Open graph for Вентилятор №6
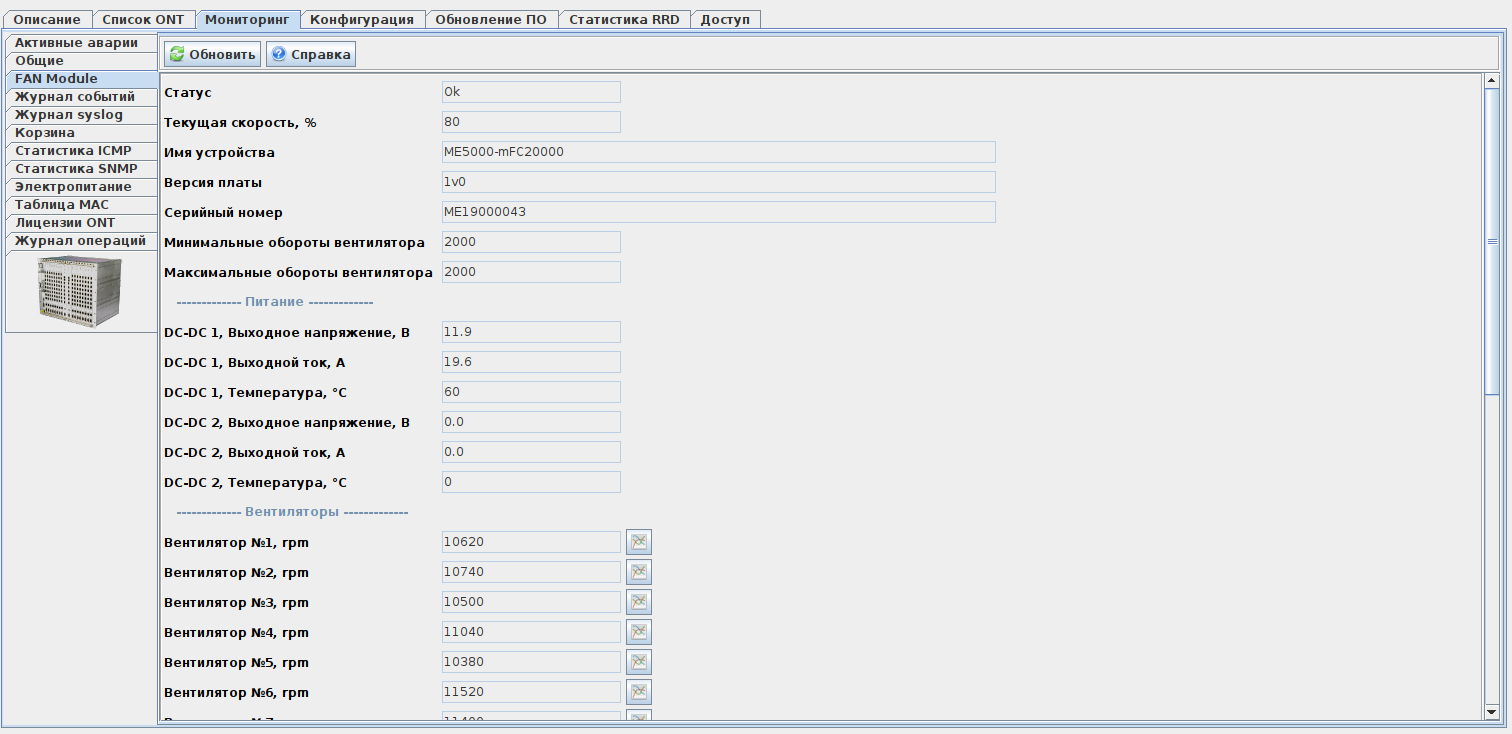Screen dimensions: 1512x734 (x=639, y=692)
